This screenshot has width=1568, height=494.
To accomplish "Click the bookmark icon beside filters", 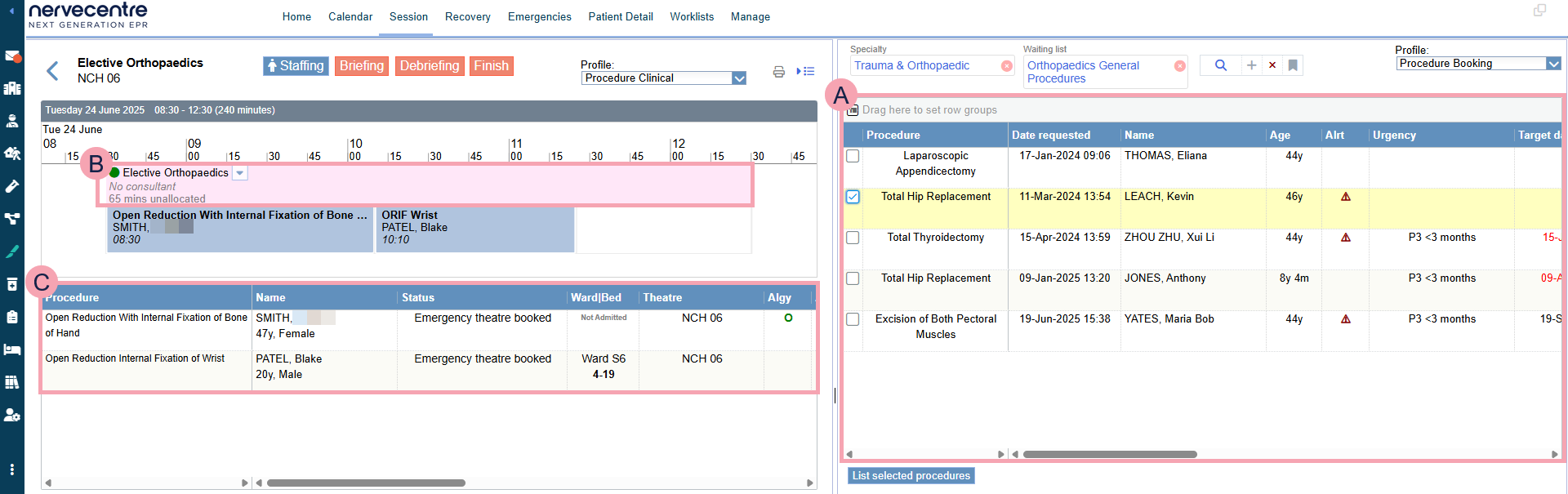I will (1293, 65).
